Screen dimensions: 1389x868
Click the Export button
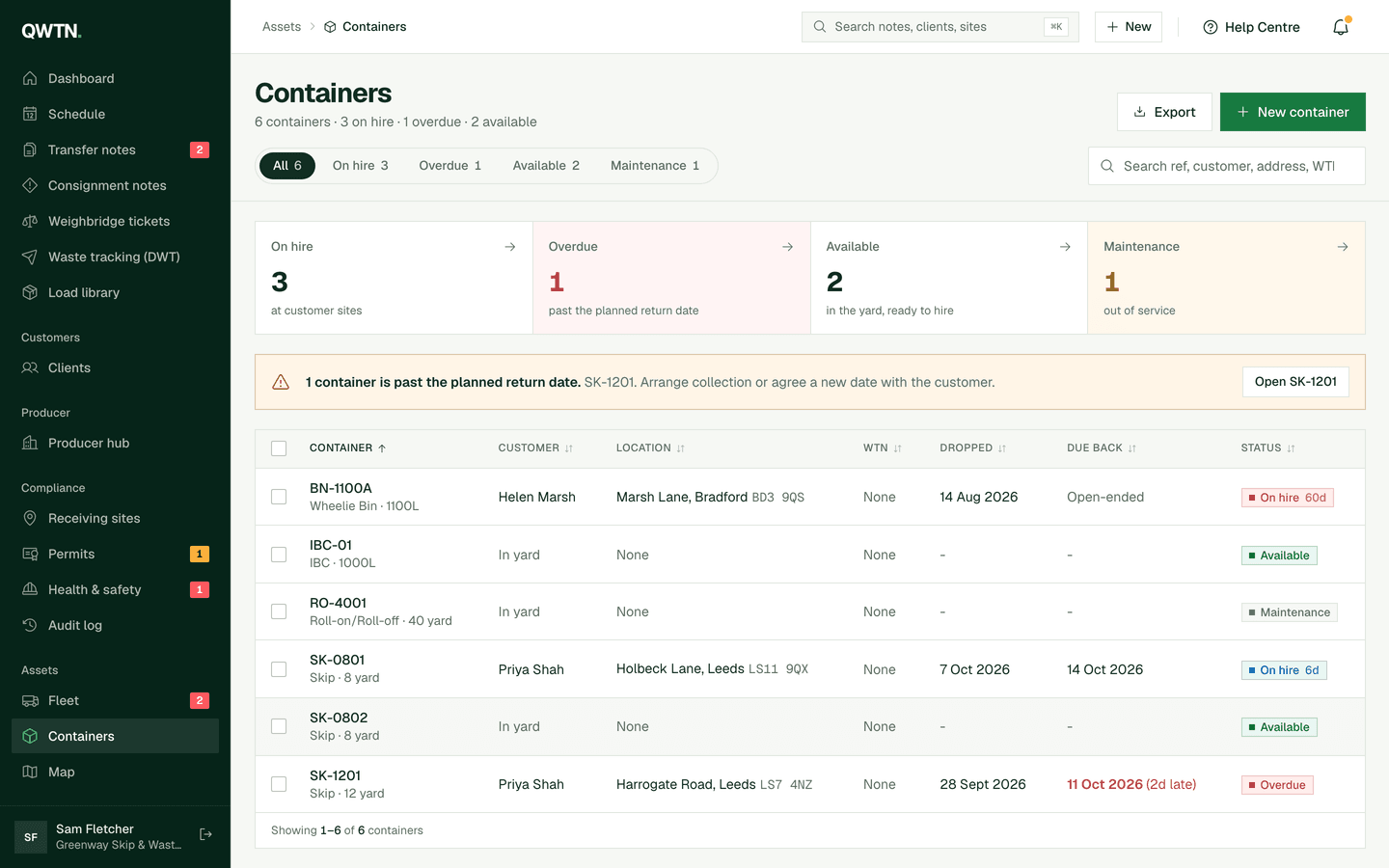1164,112
